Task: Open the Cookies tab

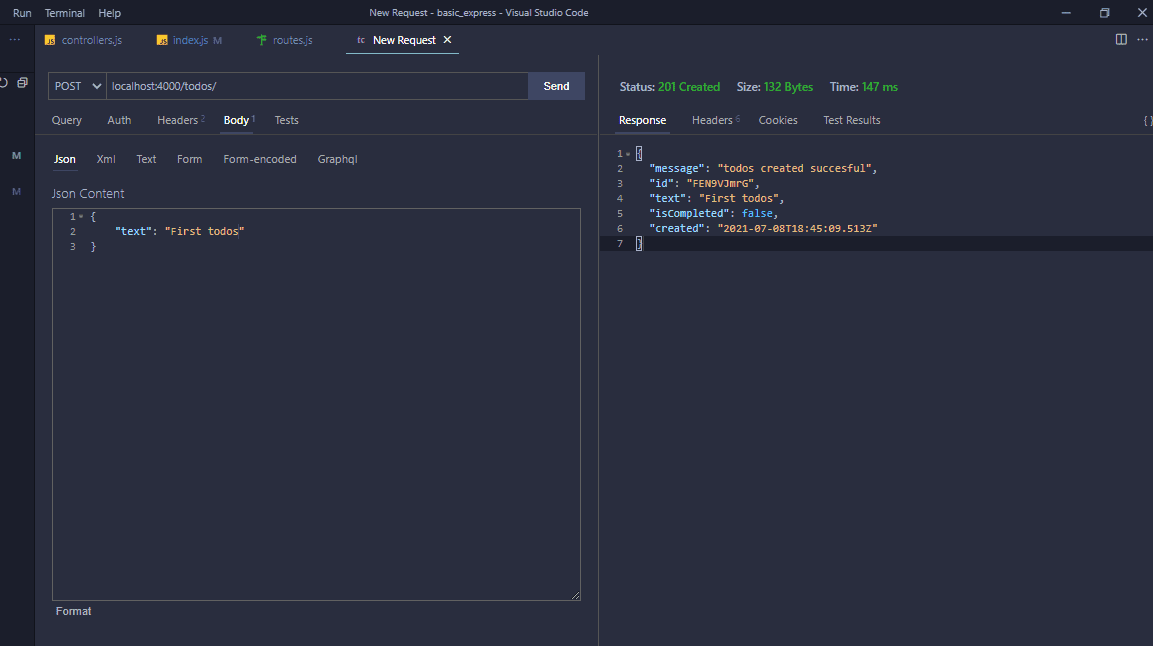Action: (x=778, y=121)
